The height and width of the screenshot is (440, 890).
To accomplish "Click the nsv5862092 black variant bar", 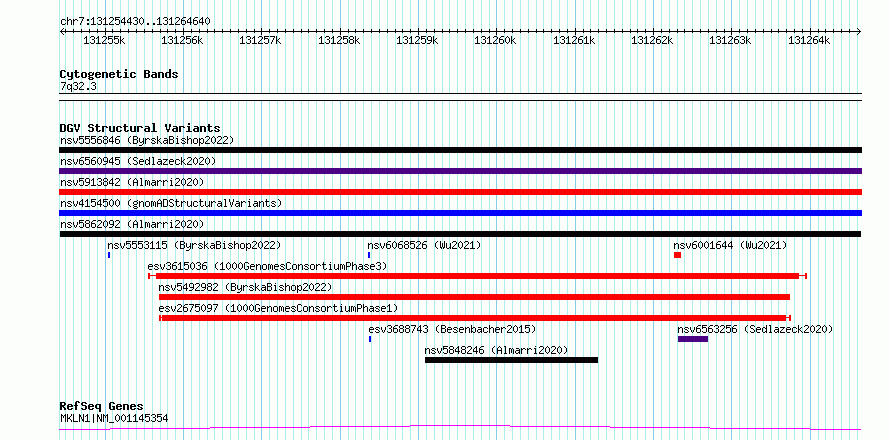I will tap(460, 234).
